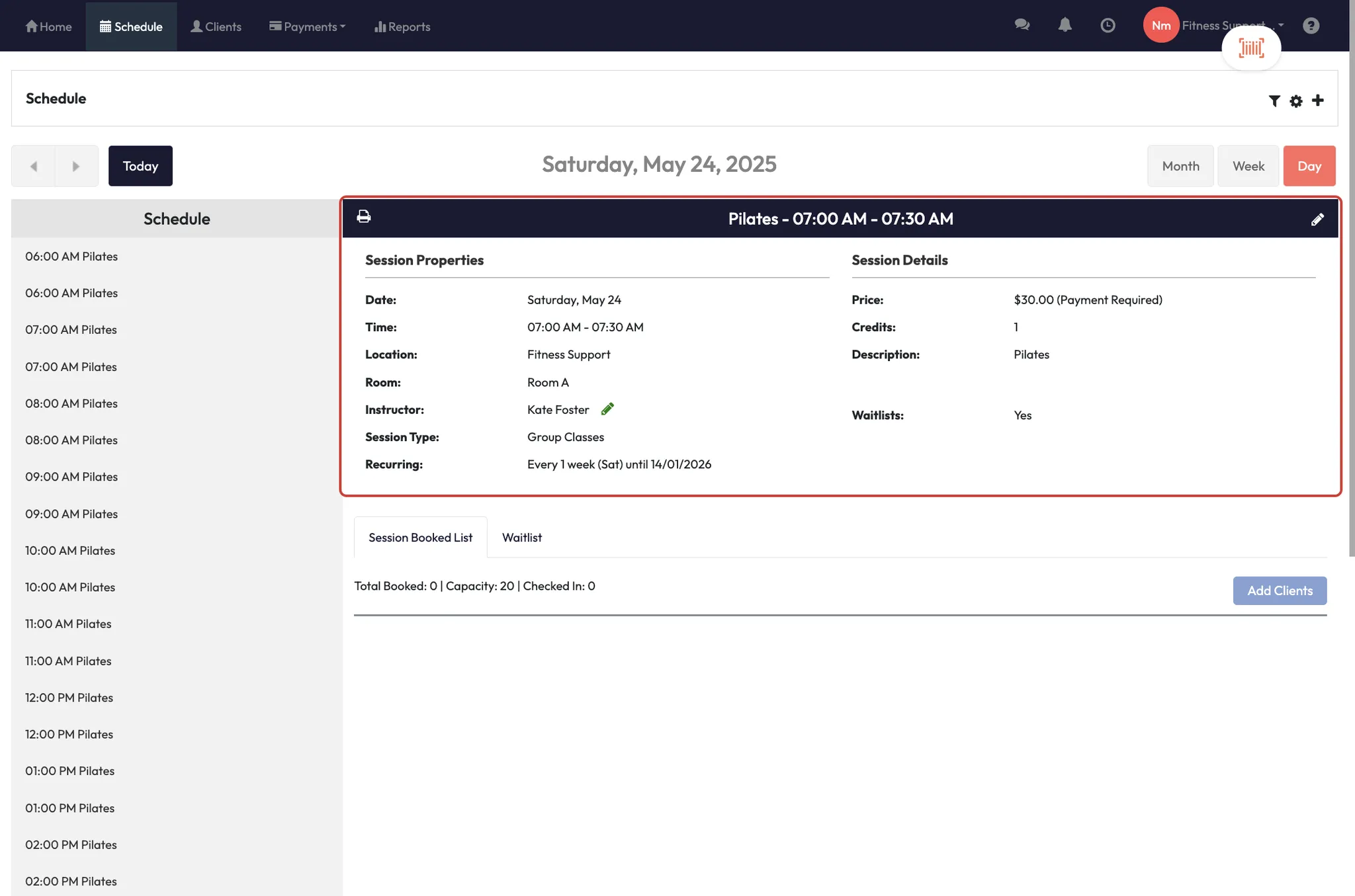Switch to Week view

(1248, 166)
